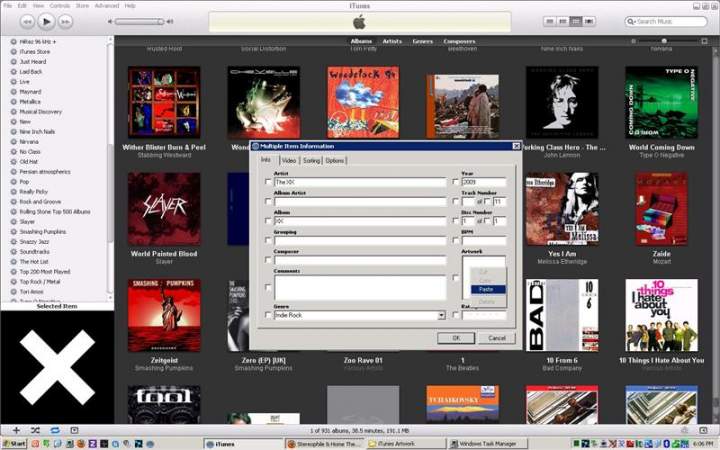
Task: Click the rightmost icon in iTunes bottom bar
Action: (703, 430)
